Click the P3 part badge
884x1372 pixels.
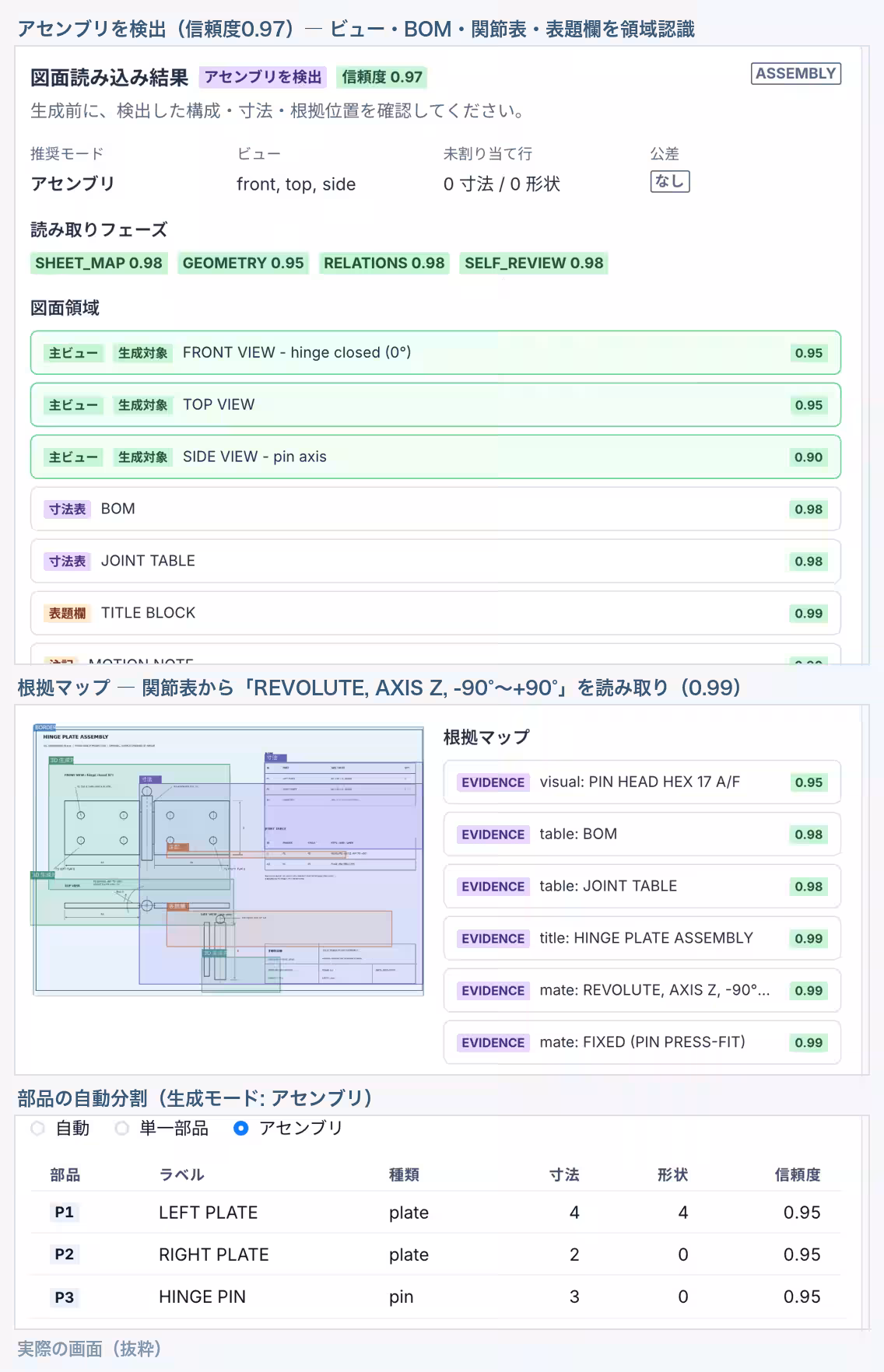click(x=64, y=1297)
